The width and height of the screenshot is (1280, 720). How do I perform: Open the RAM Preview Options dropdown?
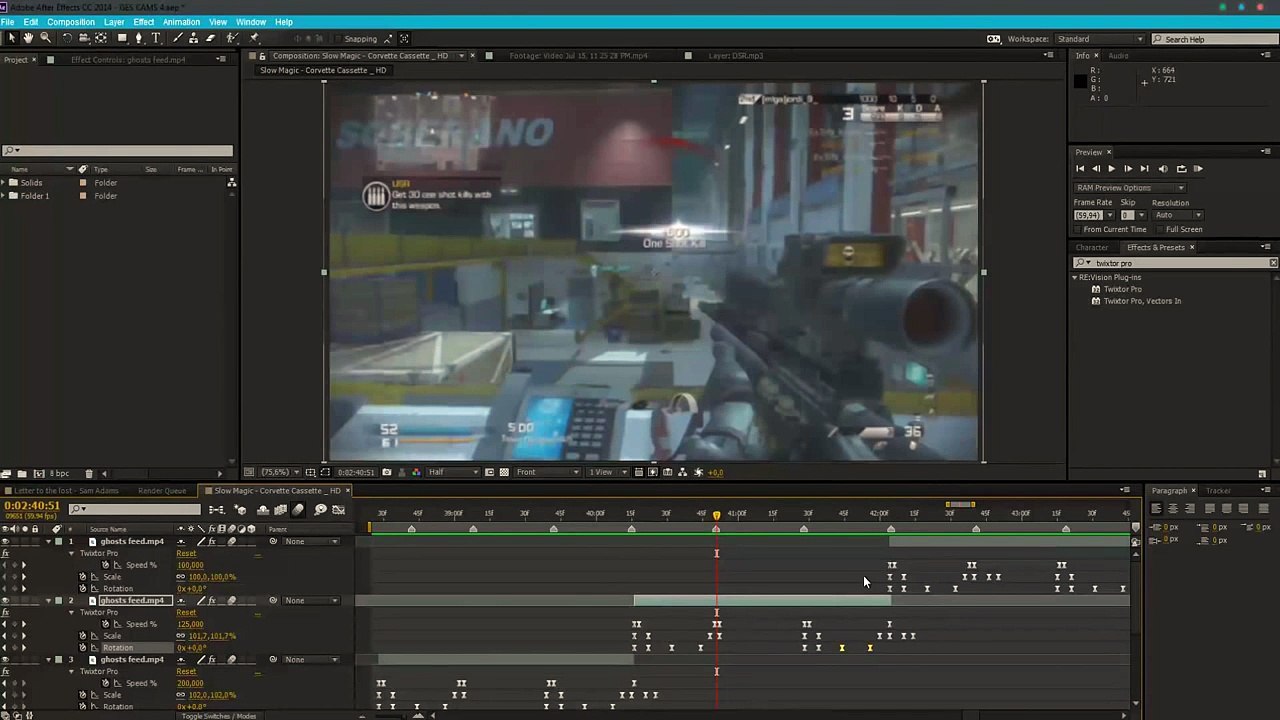[x=1130, y=188]
